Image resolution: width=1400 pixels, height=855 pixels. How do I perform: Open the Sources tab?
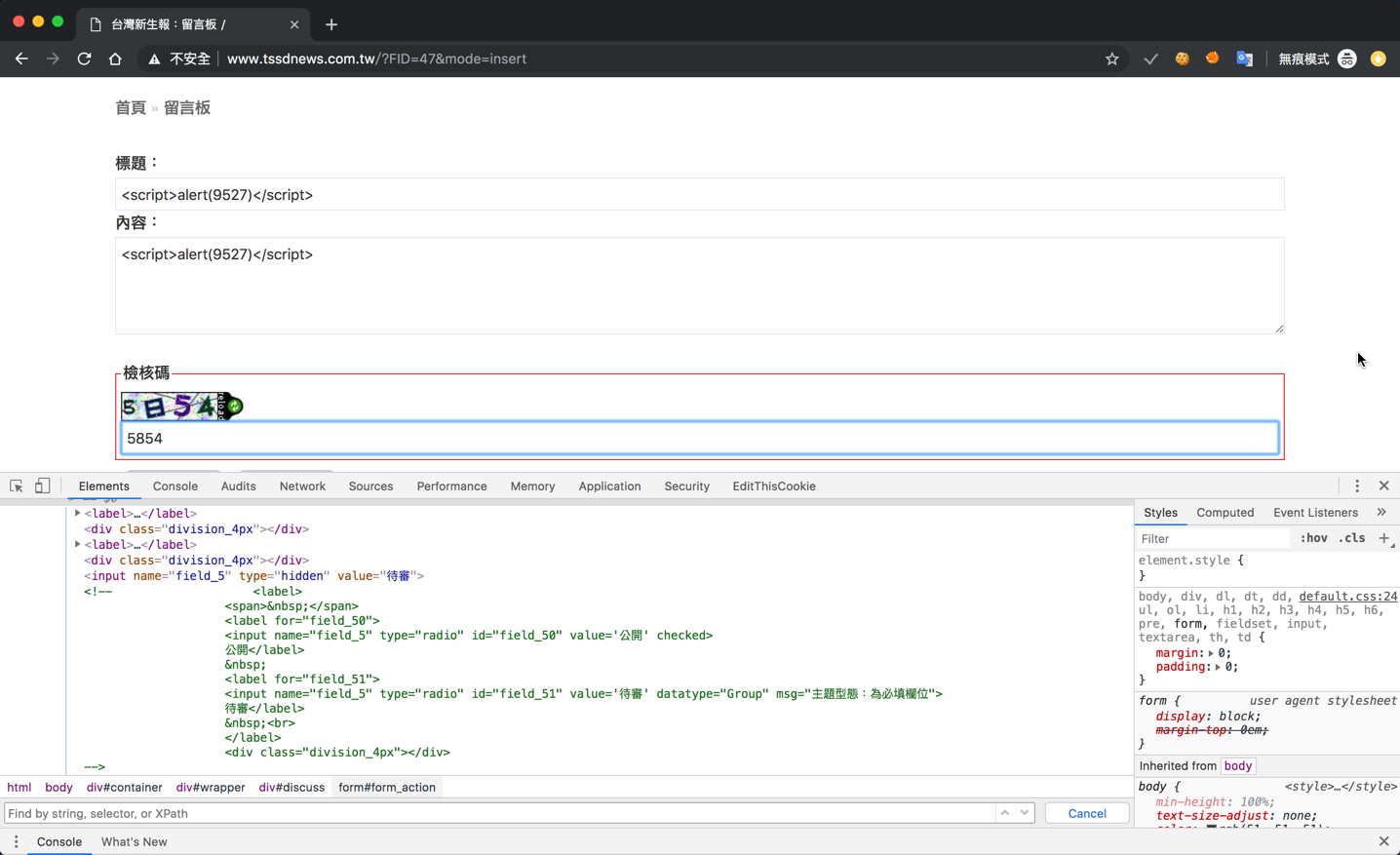point(370,486)
